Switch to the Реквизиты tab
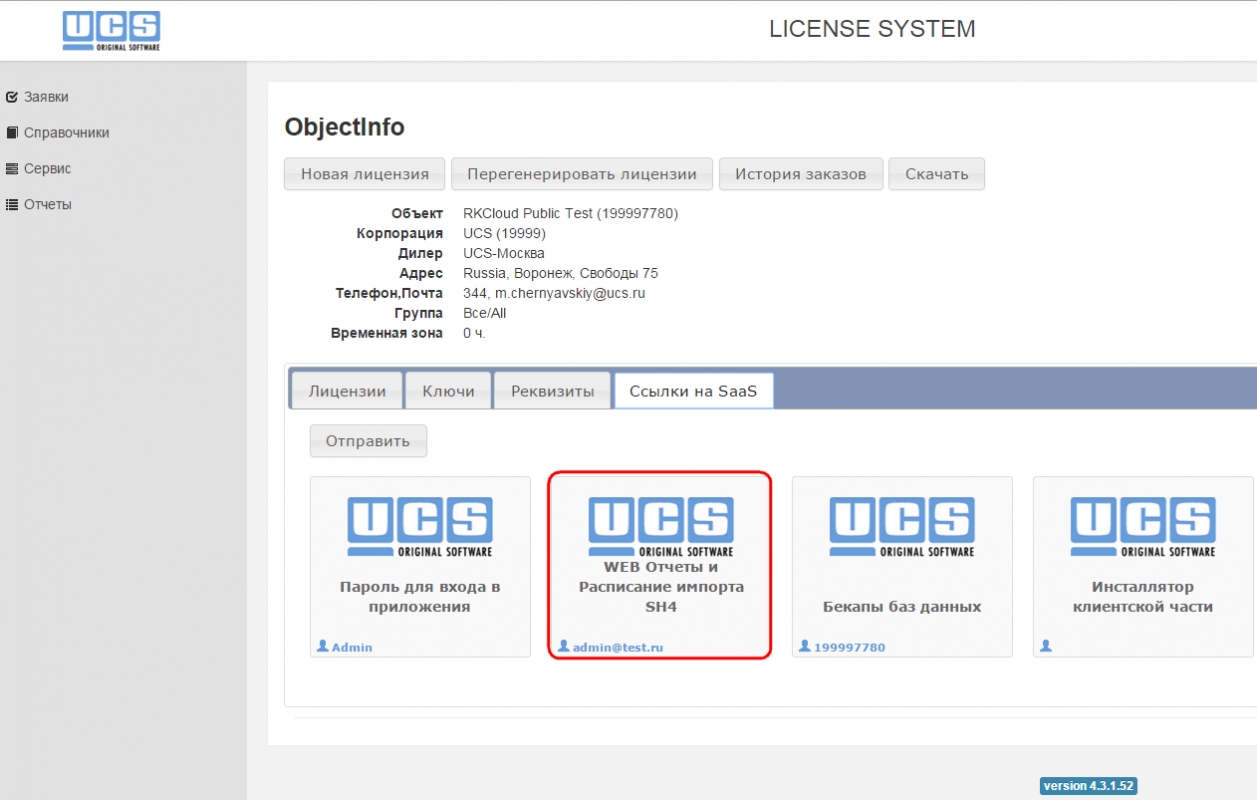Viewport: 1257px width, 800px height. coord(552,391)
